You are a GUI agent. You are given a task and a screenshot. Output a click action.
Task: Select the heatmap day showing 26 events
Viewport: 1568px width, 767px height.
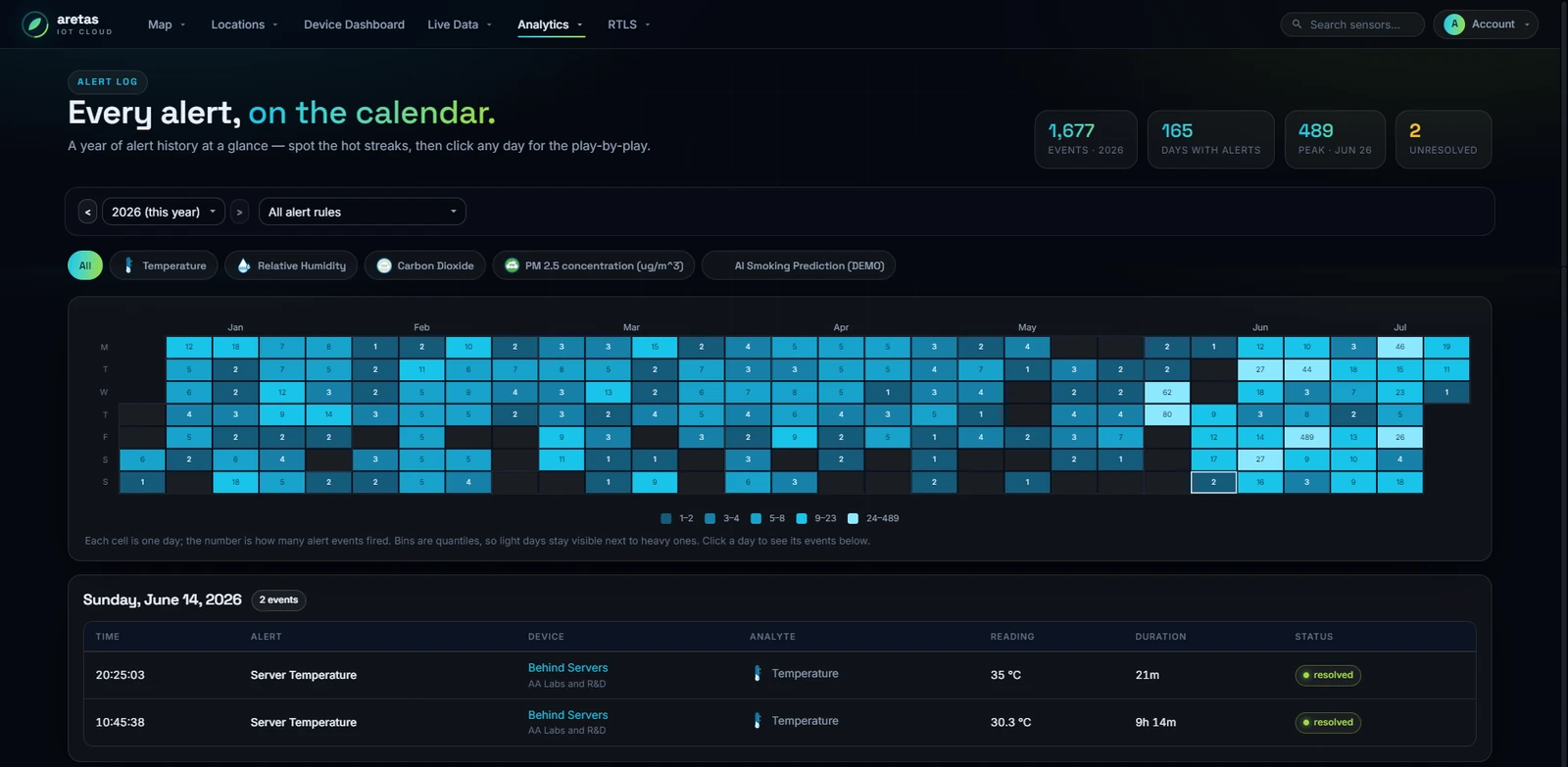[1399, 437]
